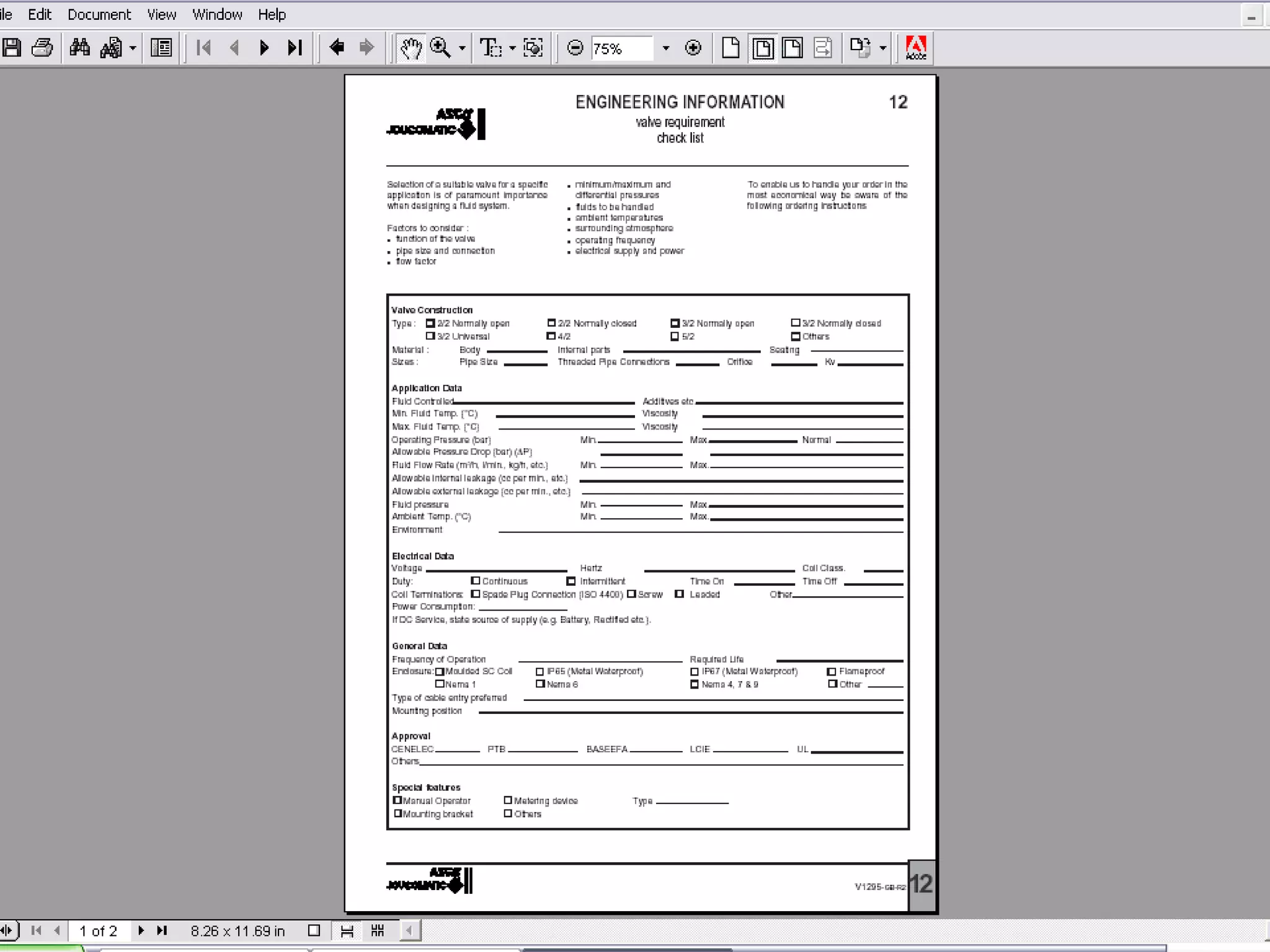Click the Adobe logo icon

916,48
